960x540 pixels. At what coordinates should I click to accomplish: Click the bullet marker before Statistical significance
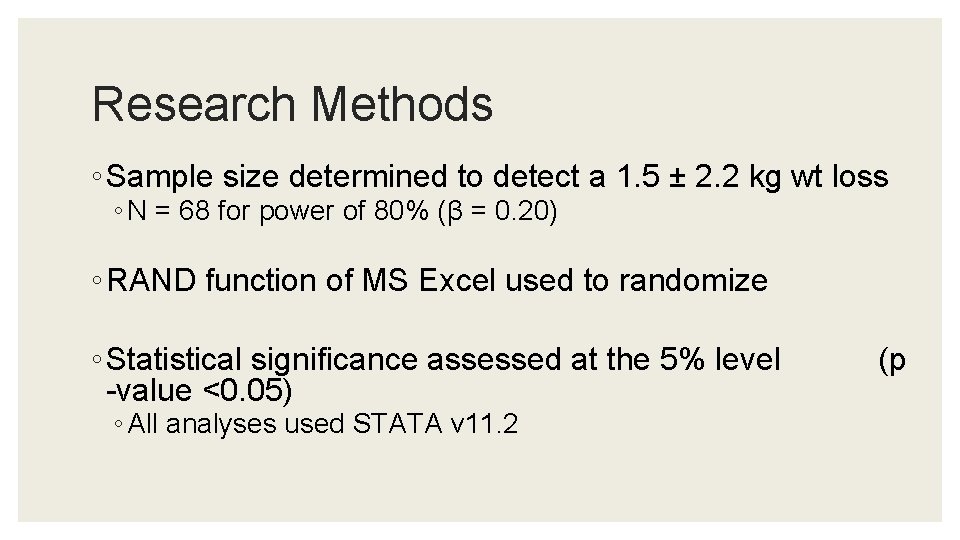[97, 359]
